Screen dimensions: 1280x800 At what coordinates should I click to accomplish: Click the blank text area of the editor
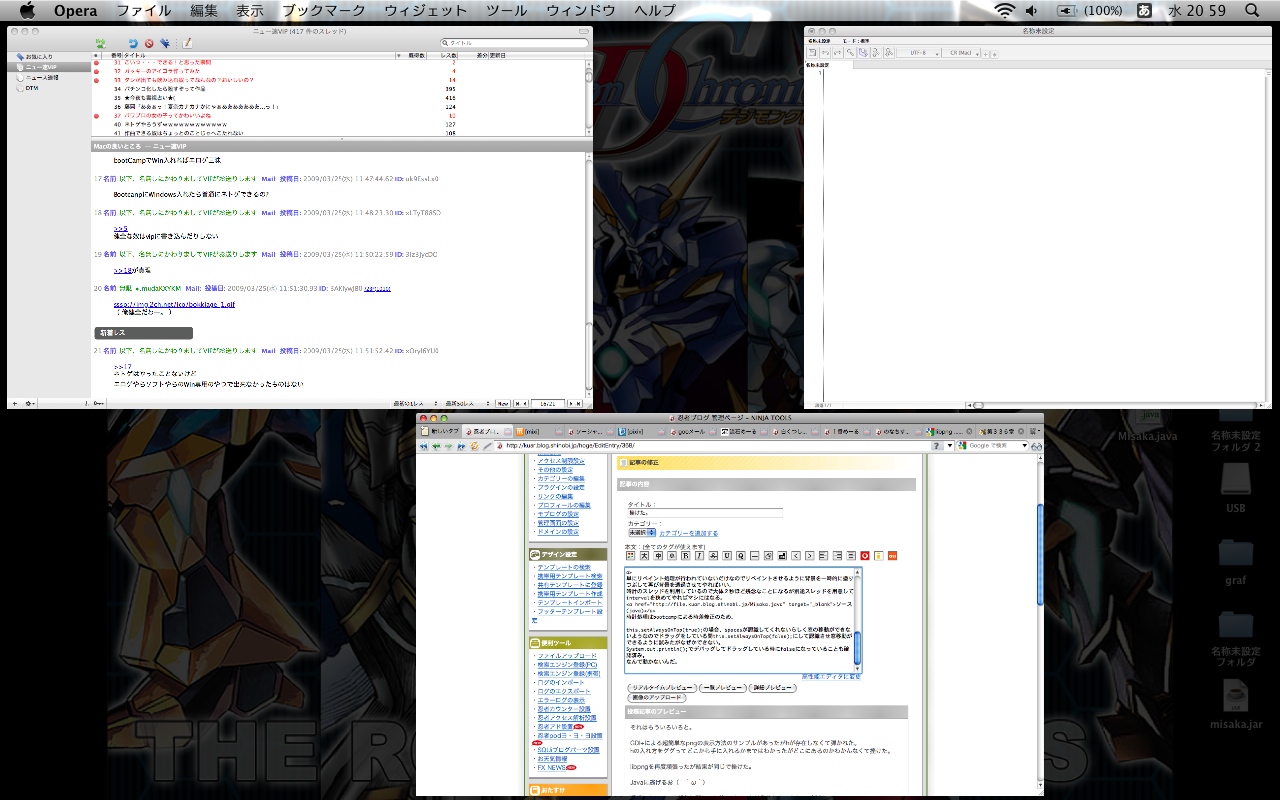(x=1046, y=234)
